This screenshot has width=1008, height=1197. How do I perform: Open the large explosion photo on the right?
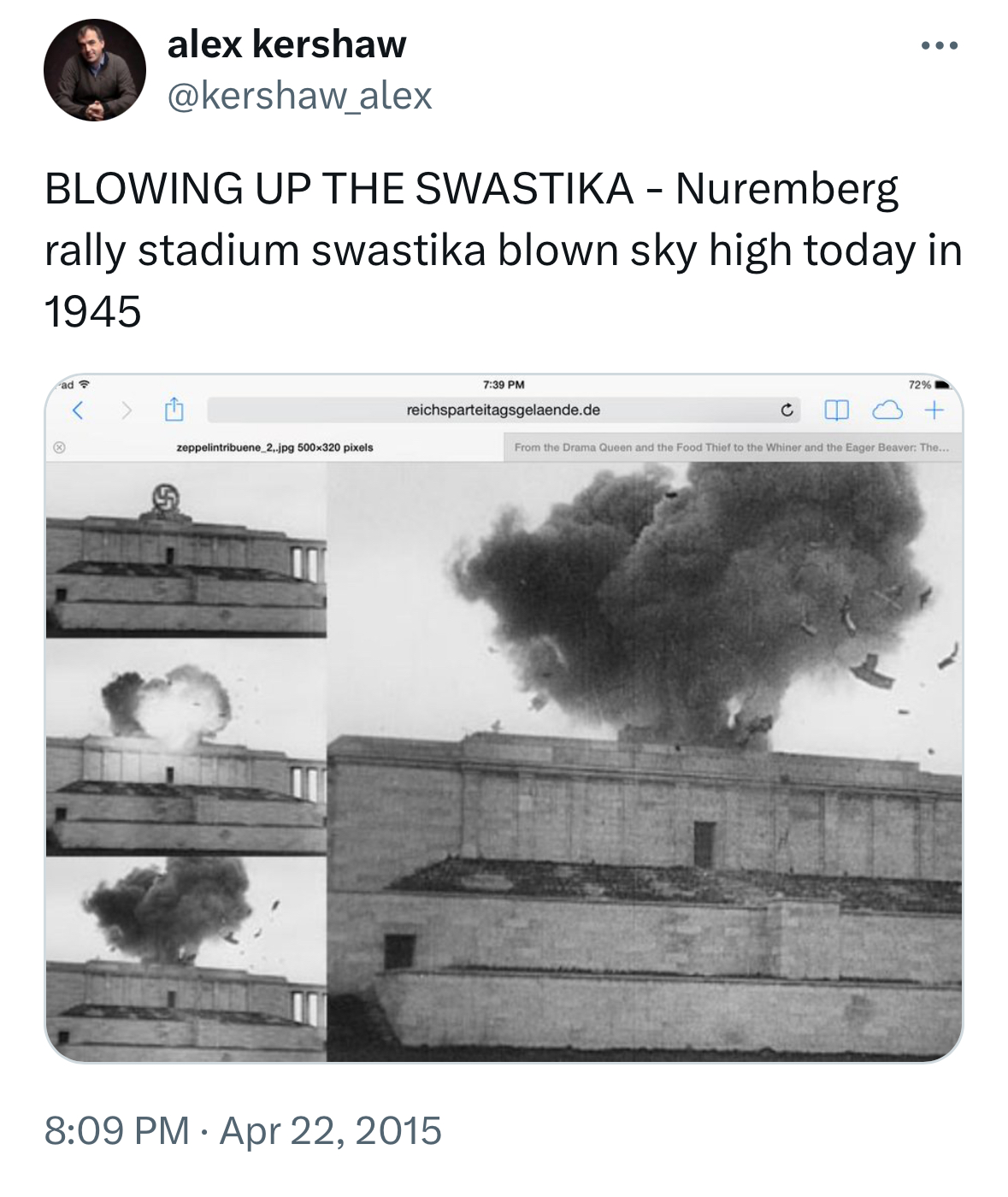(645, 761)
